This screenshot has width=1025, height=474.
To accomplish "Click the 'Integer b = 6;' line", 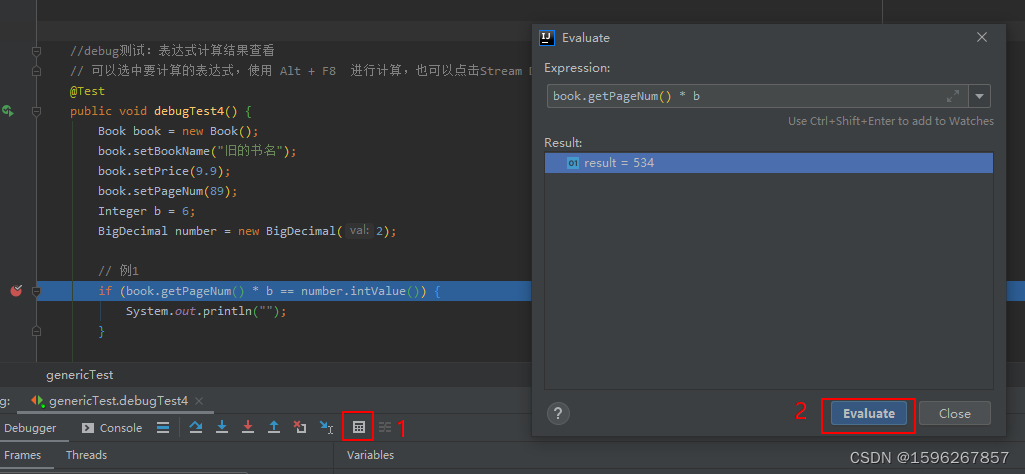I will click(x=147, y=211).
